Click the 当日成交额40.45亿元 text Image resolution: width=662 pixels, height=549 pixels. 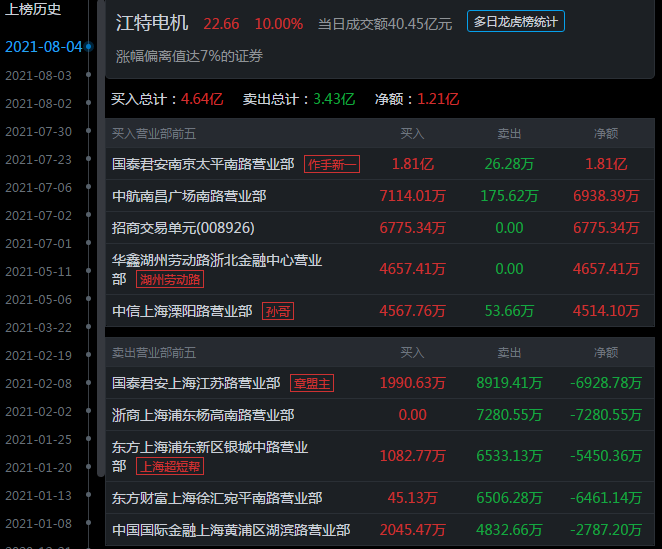[385, 24]
